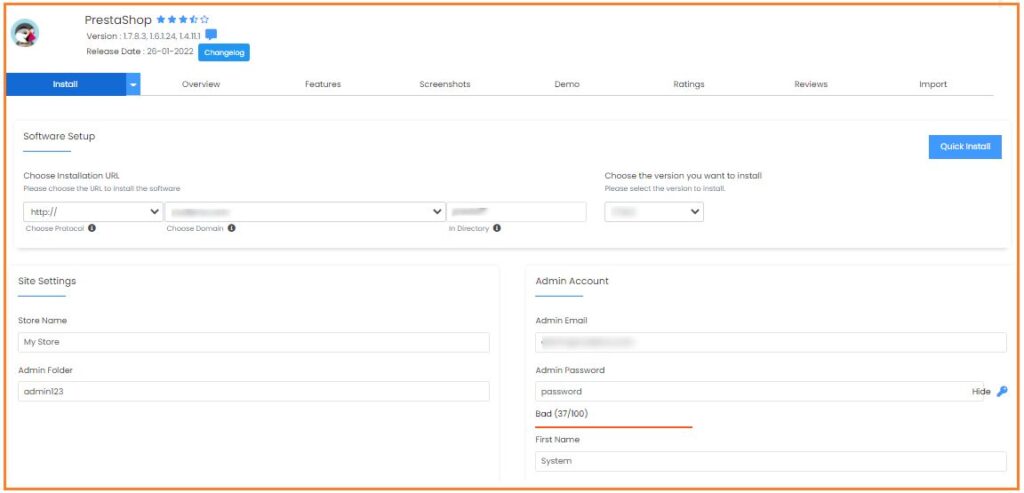Go to the Ratings tab

[x=689, y=84]
